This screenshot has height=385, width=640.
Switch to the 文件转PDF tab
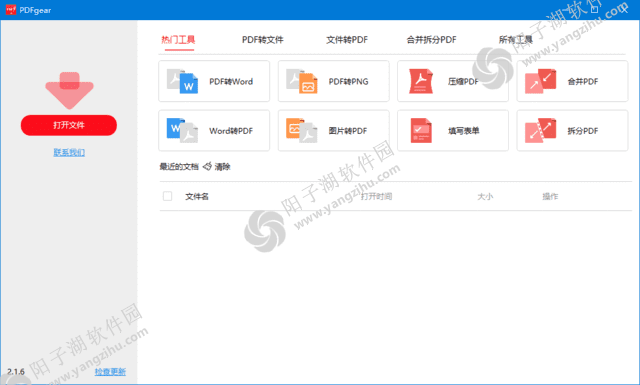click(347, 40)
